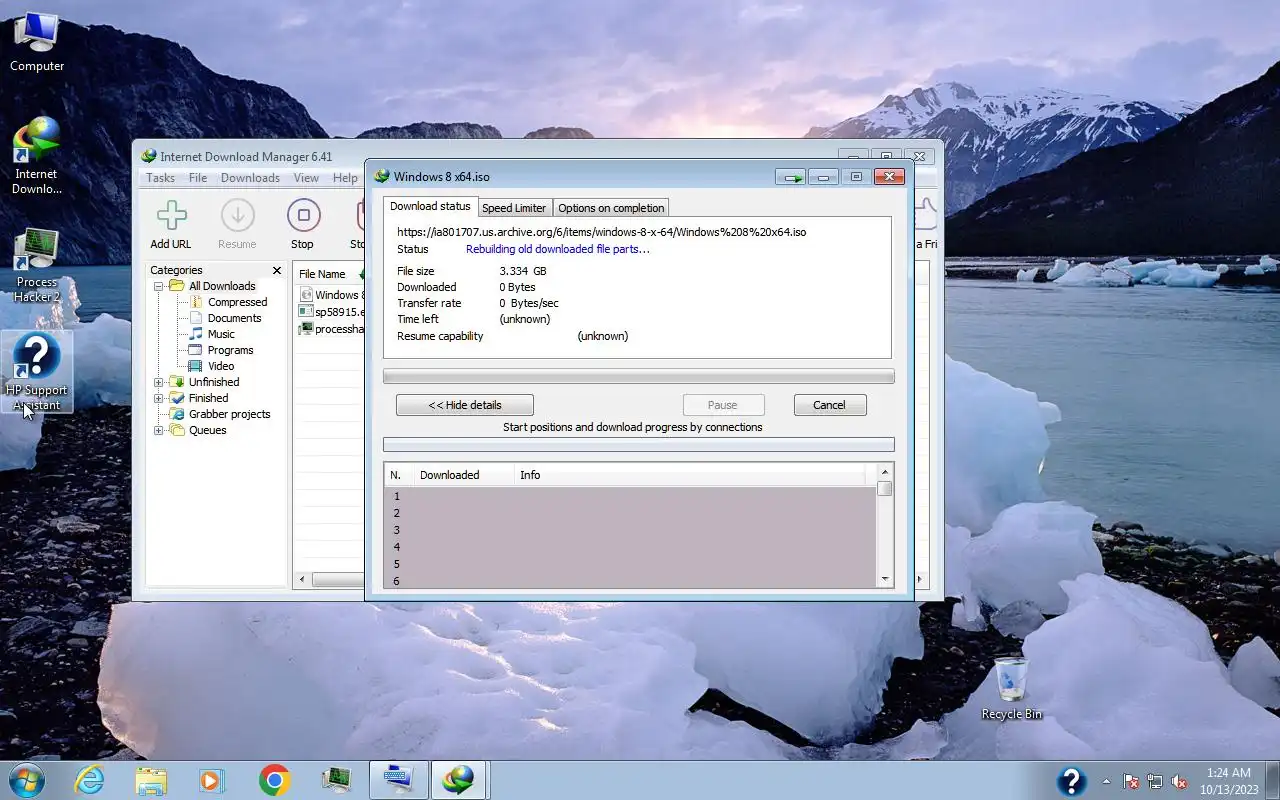Click the Downloaded column header
Screen dimensions: 1280x800
pos(464,475)
